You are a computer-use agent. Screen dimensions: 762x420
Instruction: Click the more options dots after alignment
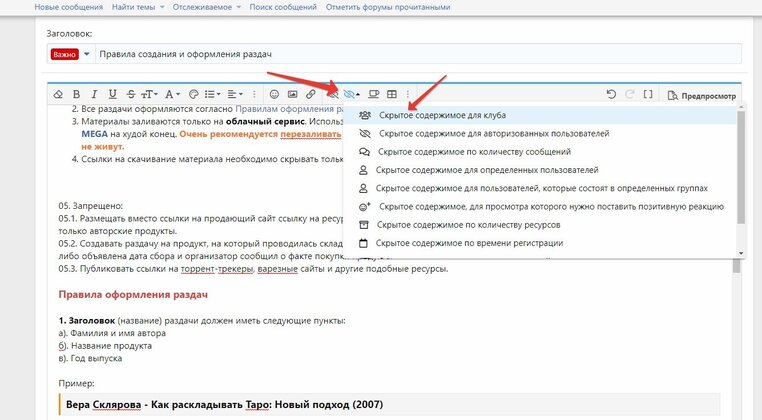(254, 94)
